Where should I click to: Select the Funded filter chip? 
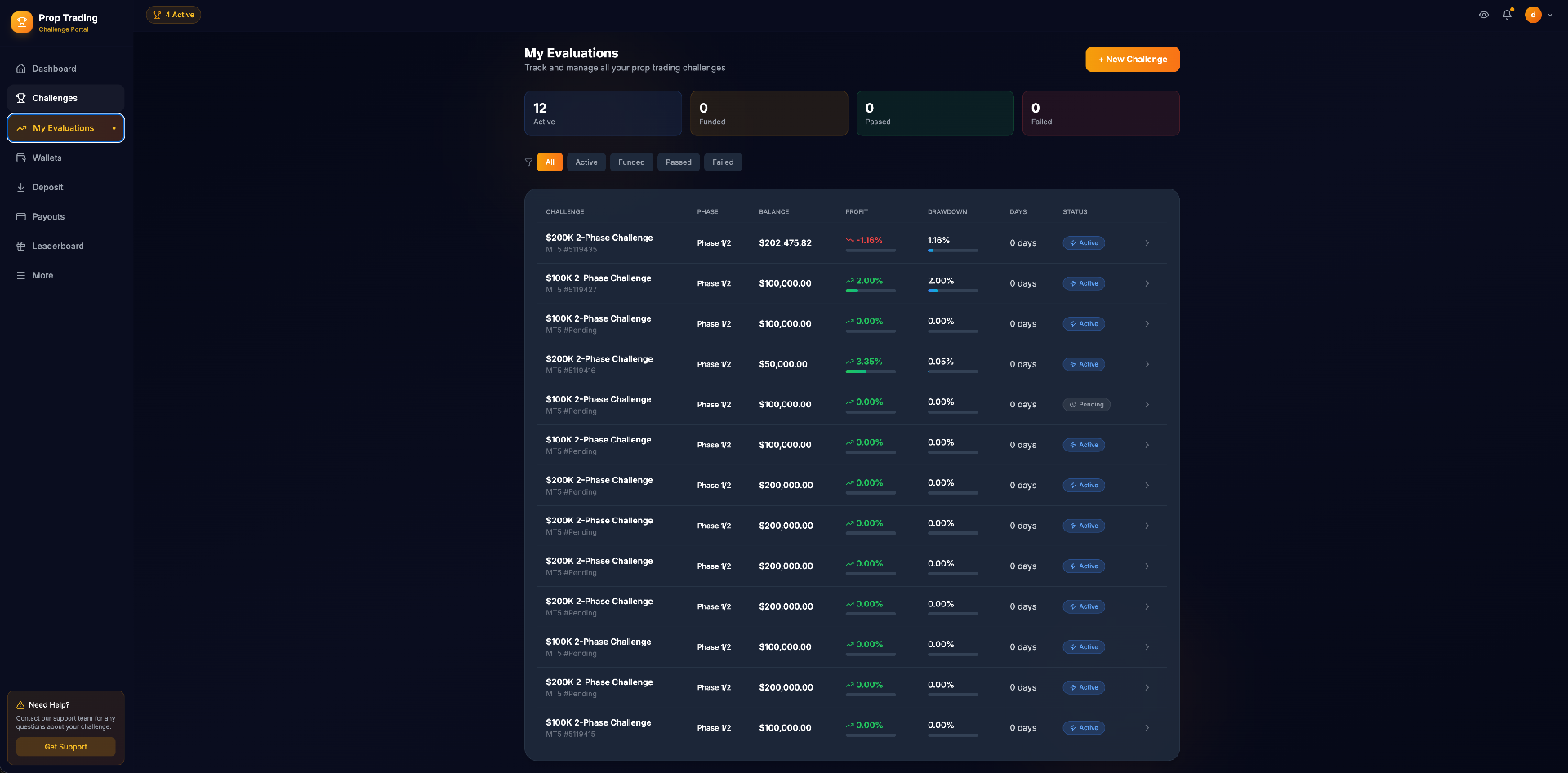pos(631,162)
